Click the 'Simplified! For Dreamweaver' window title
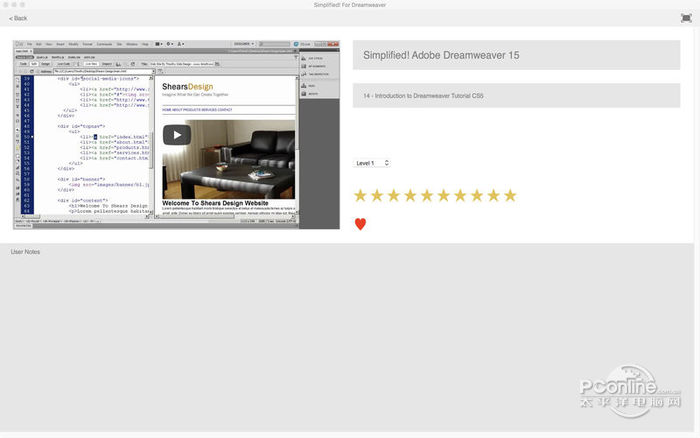The height and width of the screenshot is (438, 700). [350, 5]
